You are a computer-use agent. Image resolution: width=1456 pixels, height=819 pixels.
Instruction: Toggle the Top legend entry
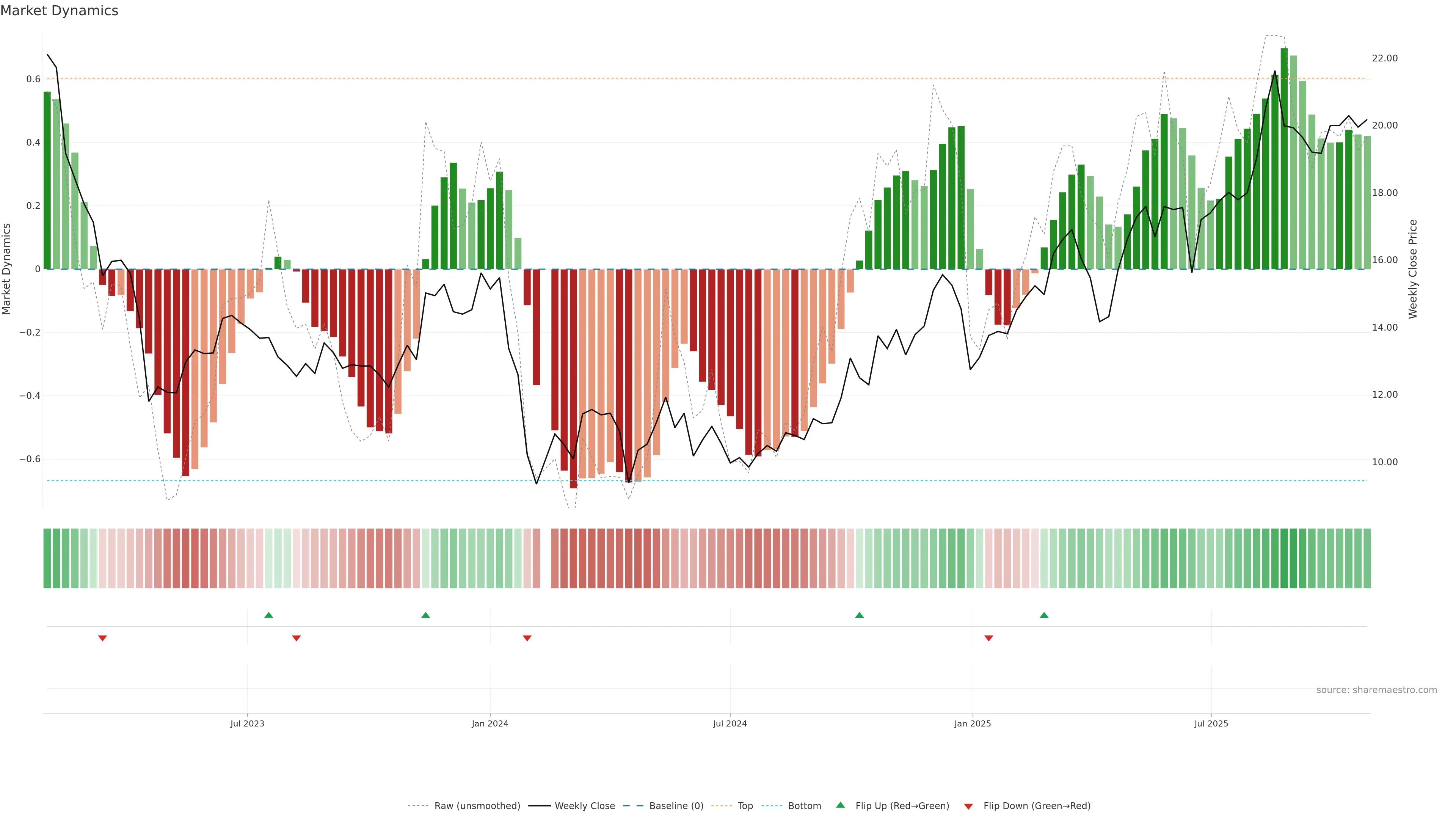(x=745, y=806)
